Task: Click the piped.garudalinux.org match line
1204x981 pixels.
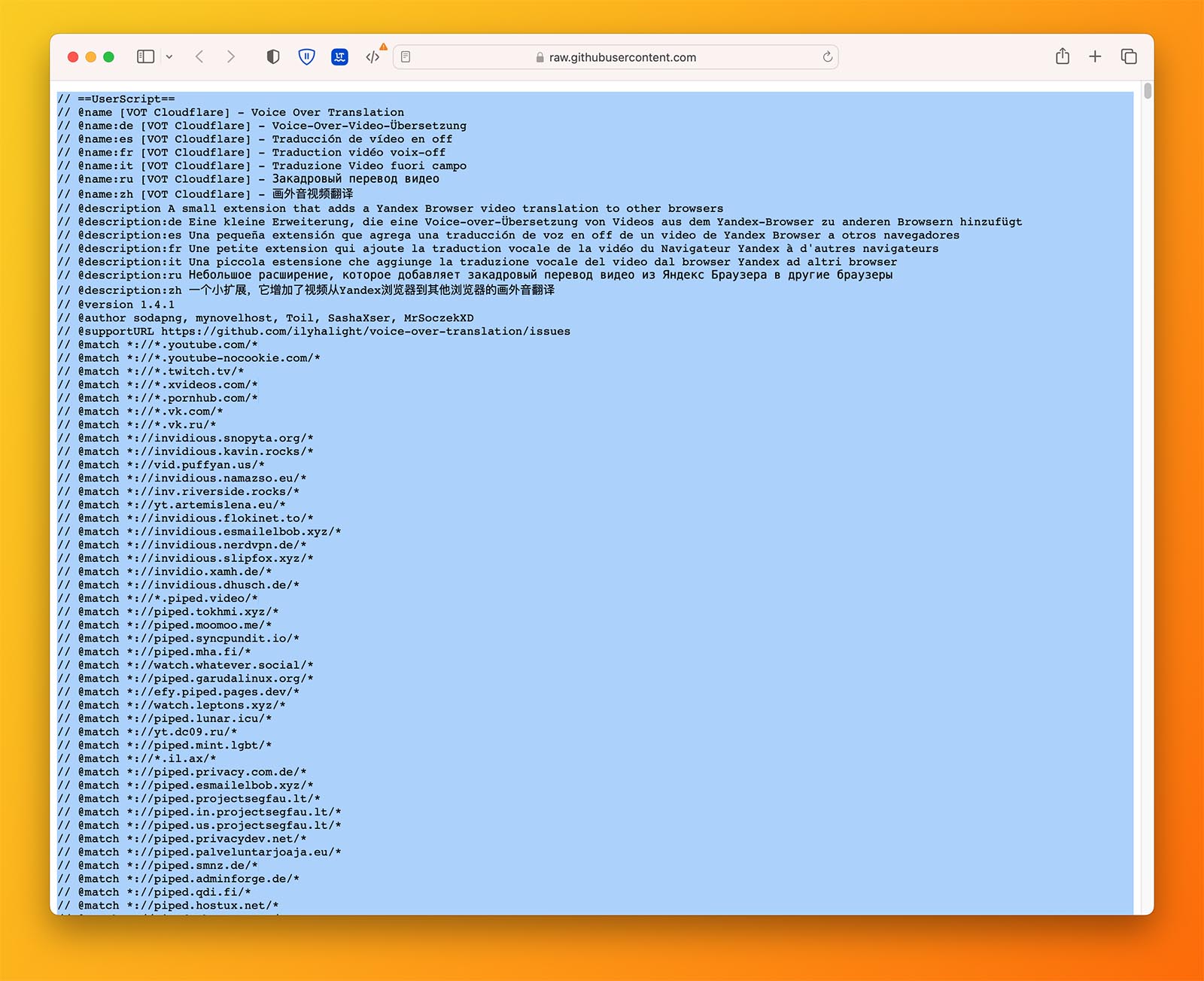Action: 186,679
